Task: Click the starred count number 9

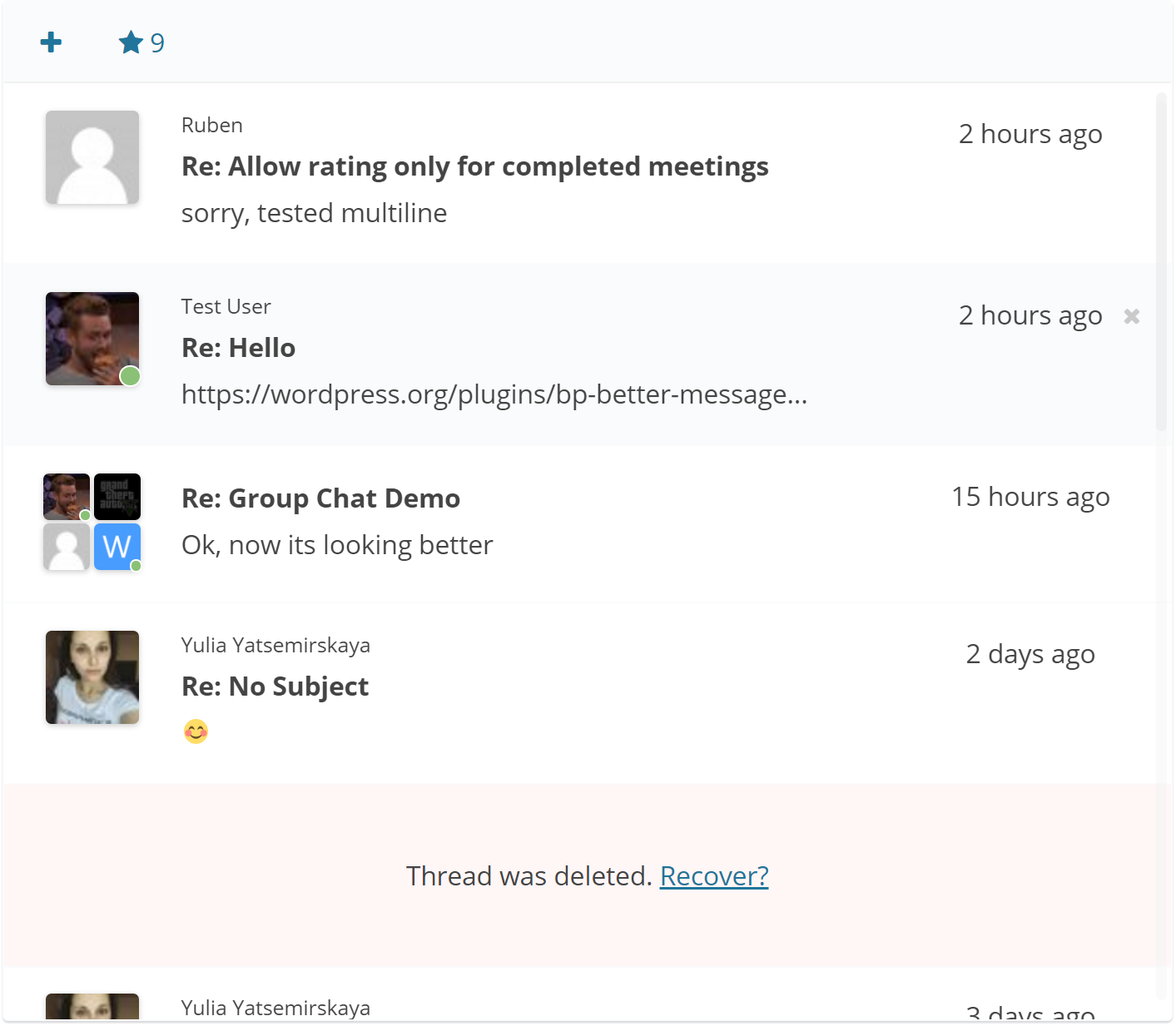Action: [157, 43]
